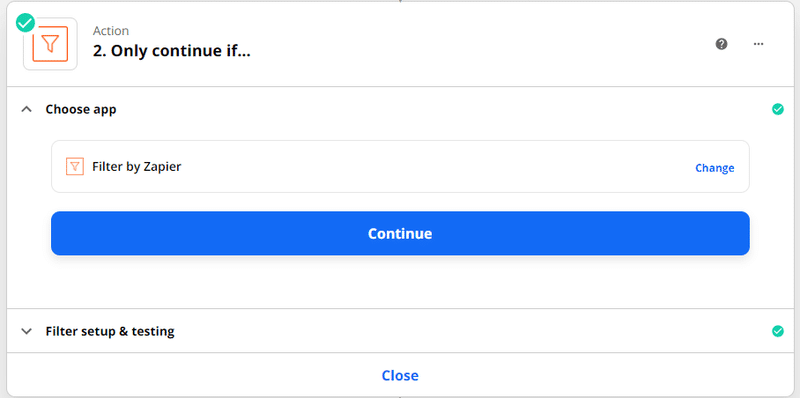Click the connector line below the Close row
Viewport: 800px width, 398px height.
click(400, 396)
